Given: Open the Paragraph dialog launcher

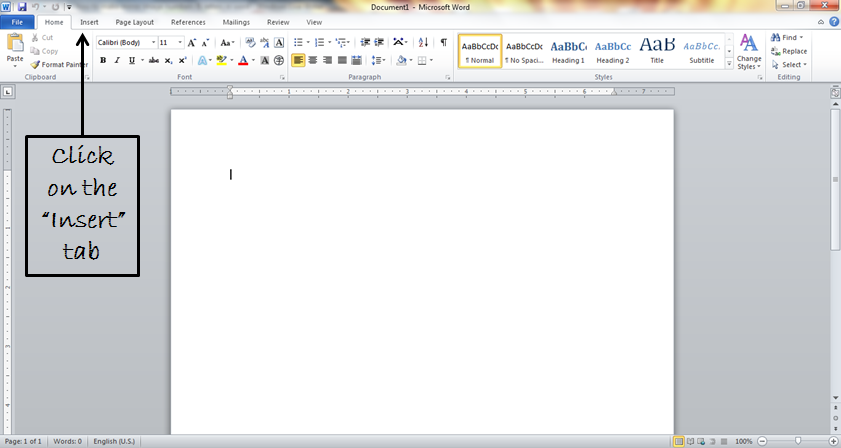Looking at the screenshot, I should click(448, 78).
